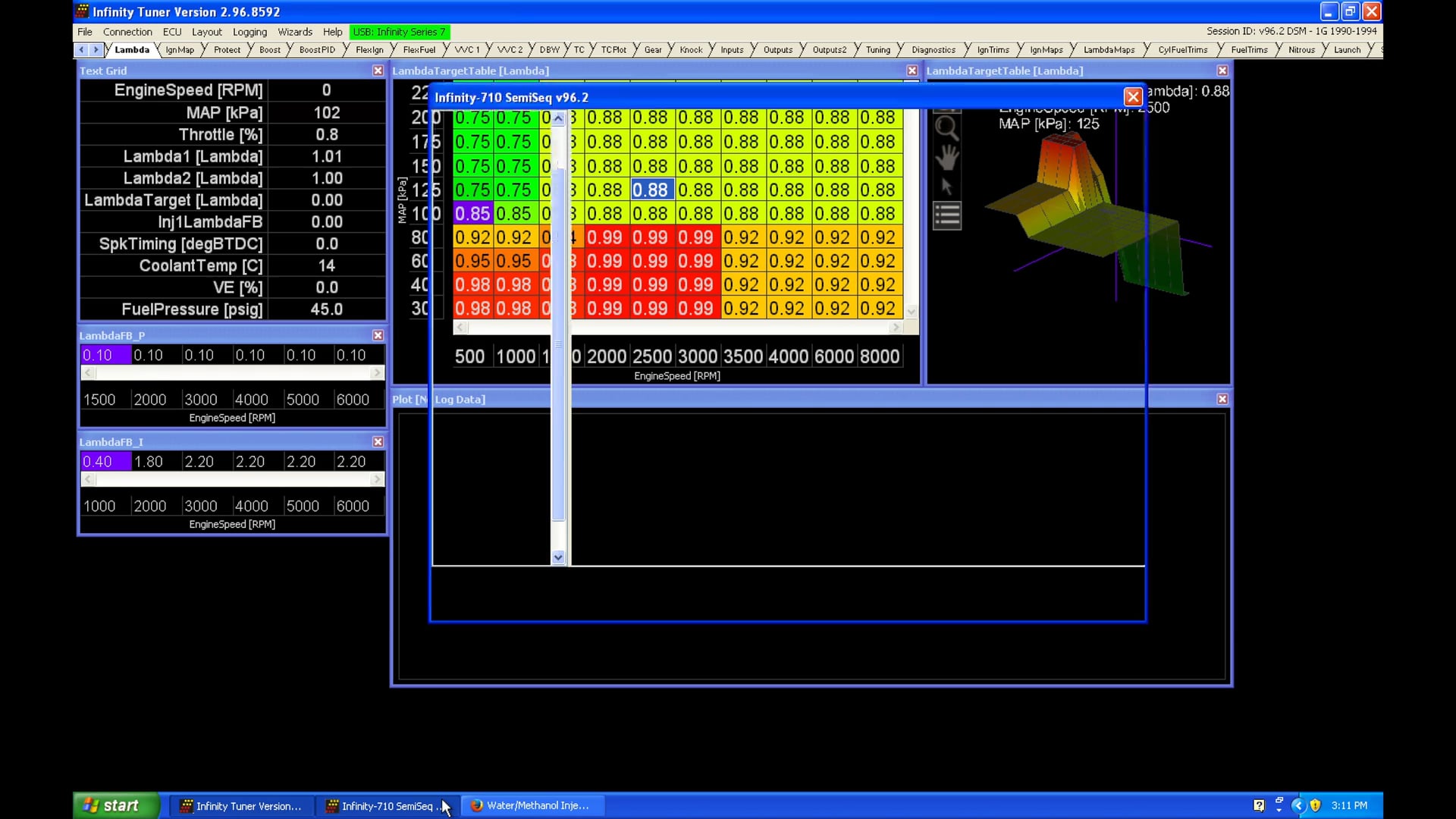Select the pan hand tool in 3D view
1456x819 pixels.
click(x=946, y=158)
